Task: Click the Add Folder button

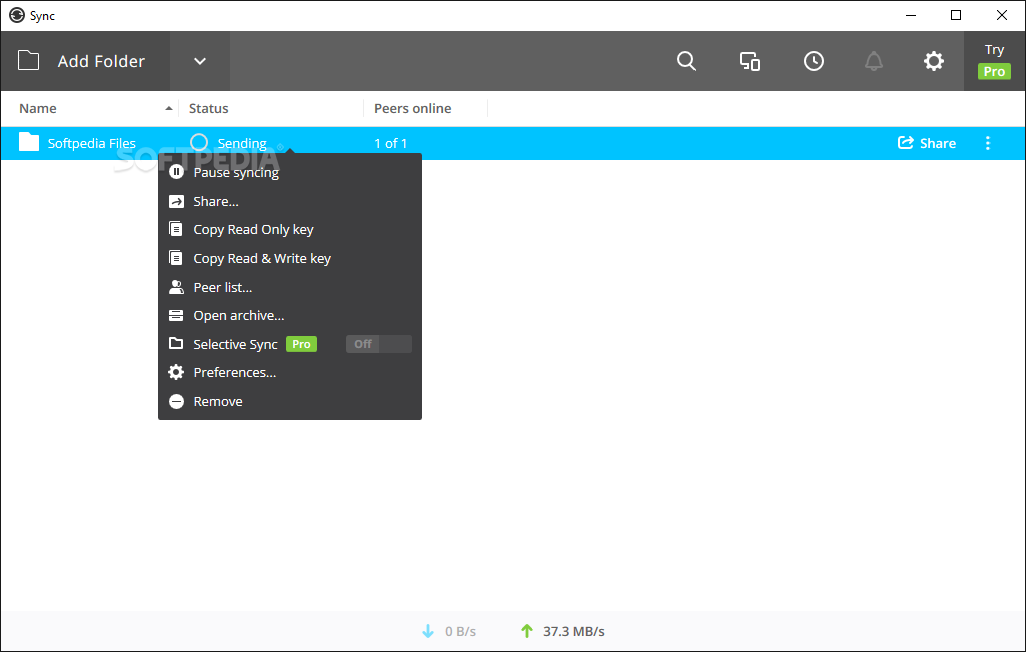Action: [x=85, y=61]
